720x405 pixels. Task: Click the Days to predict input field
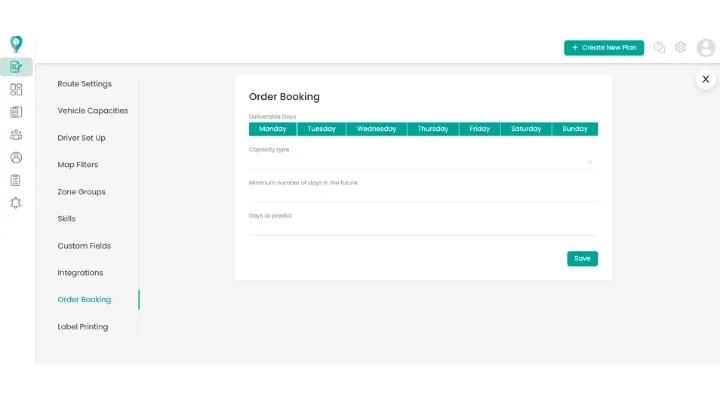(422, 228)
